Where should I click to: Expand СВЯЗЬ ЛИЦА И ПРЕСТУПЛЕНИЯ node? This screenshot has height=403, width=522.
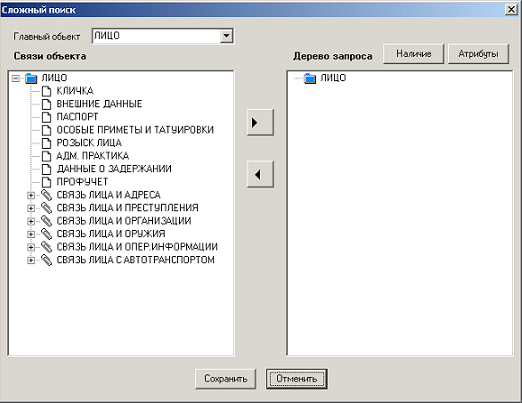point(31,208)
